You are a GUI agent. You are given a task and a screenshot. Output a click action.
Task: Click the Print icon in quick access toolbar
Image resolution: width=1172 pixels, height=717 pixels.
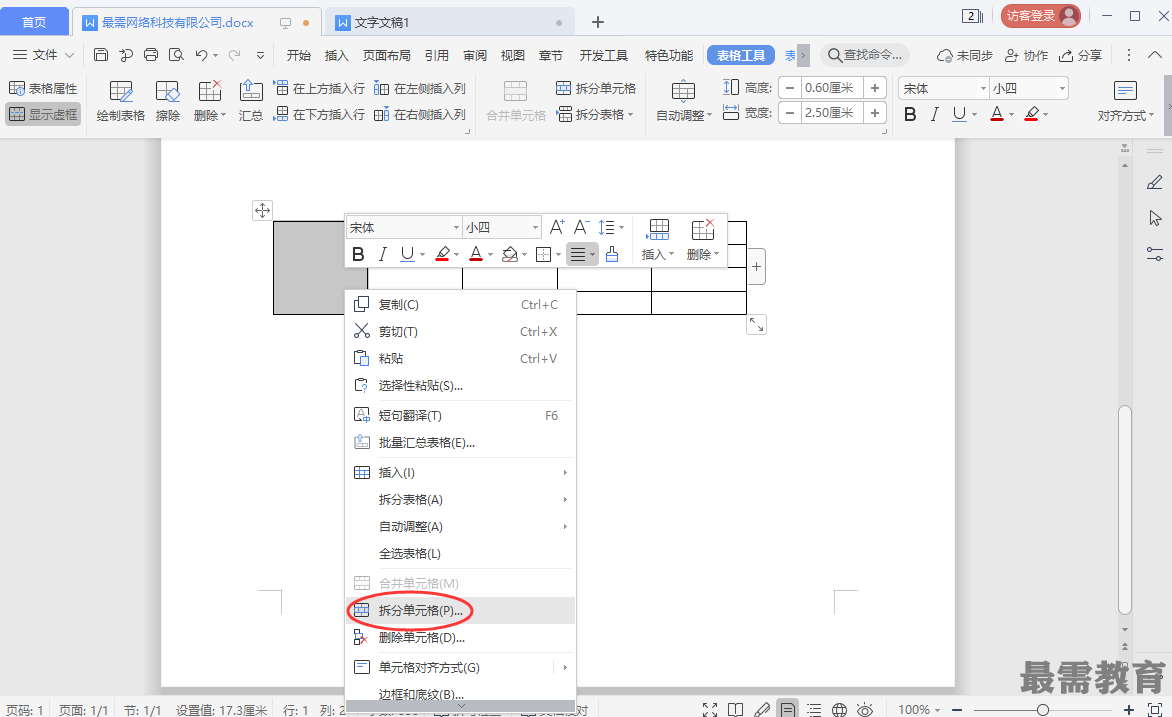pos(151,55)
